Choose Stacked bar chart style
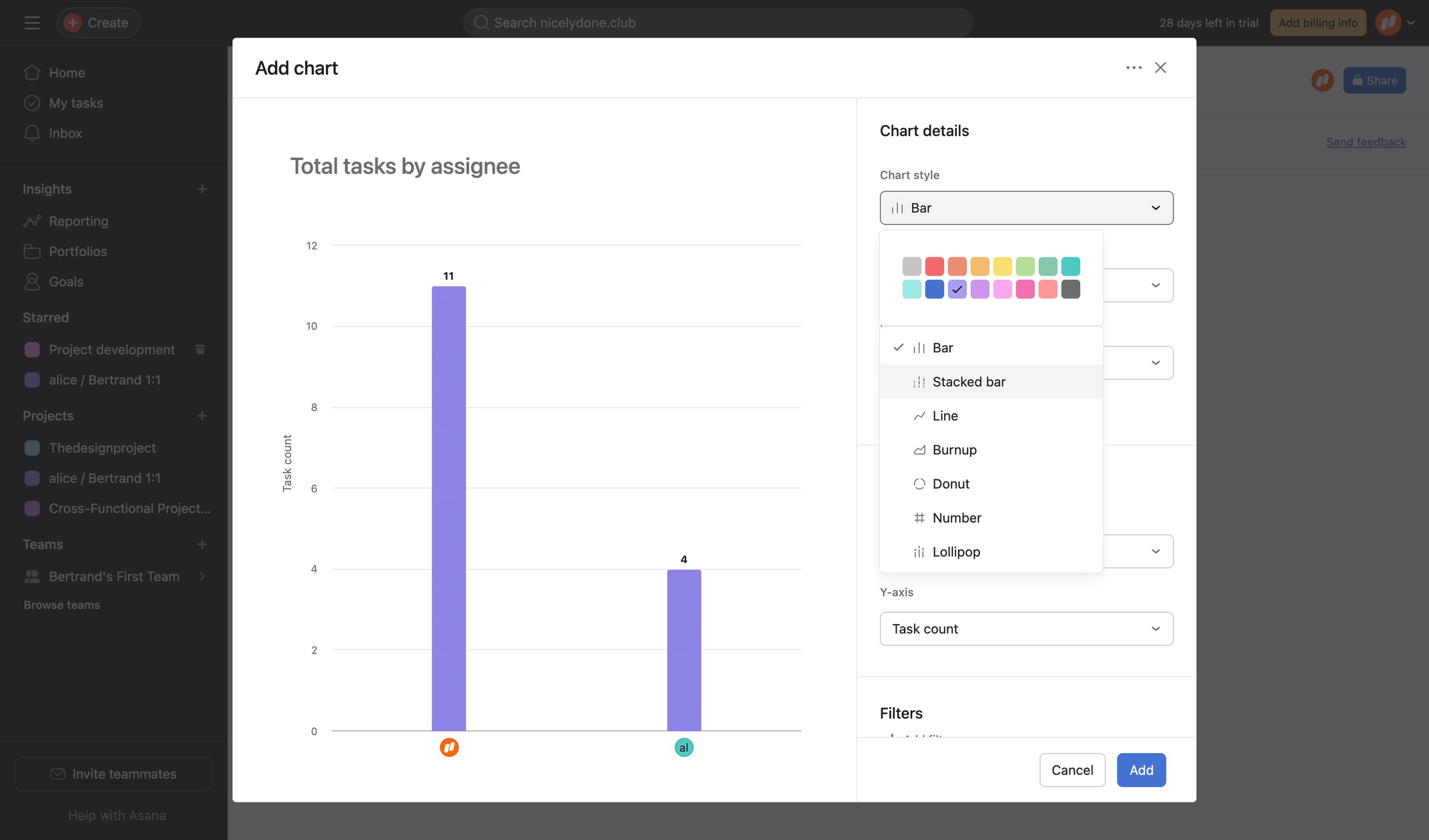 click(x=991, y=382)
